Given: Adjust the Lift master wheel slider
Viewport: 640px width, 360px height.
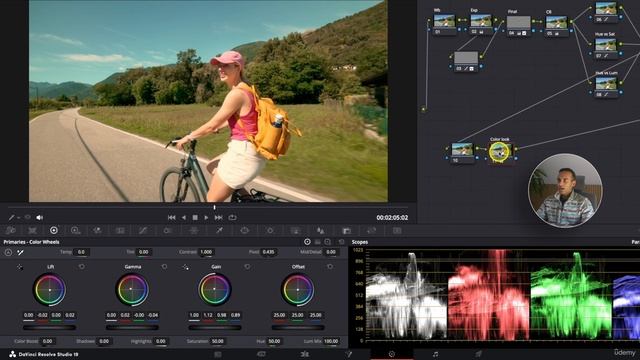Looking at the screenshot, I should pos(49,327).
